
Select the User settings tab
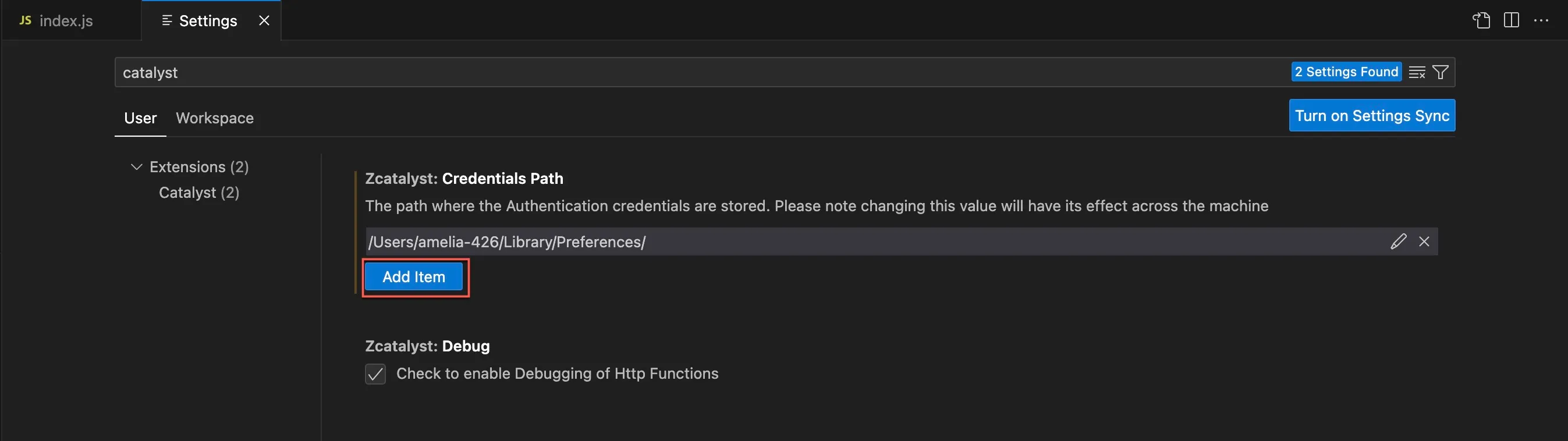(140, 118)
